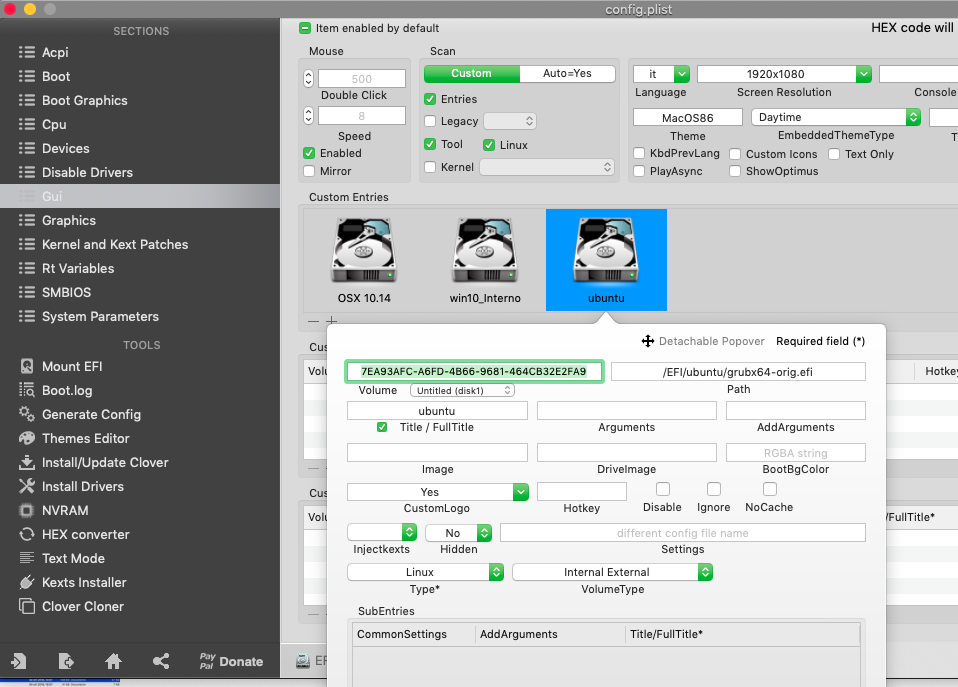Open the Type dropdown set to Linux
The image size is (958, 687).
[x=425, y=572]
